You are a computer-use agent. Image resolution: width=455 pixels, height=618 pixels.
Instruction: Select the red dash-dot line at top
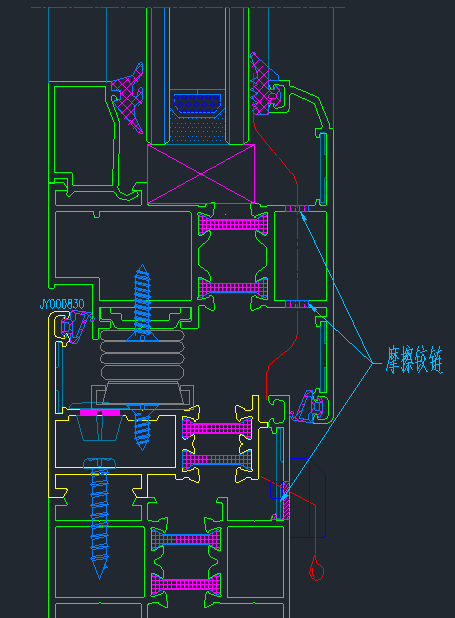coord(188,7)
